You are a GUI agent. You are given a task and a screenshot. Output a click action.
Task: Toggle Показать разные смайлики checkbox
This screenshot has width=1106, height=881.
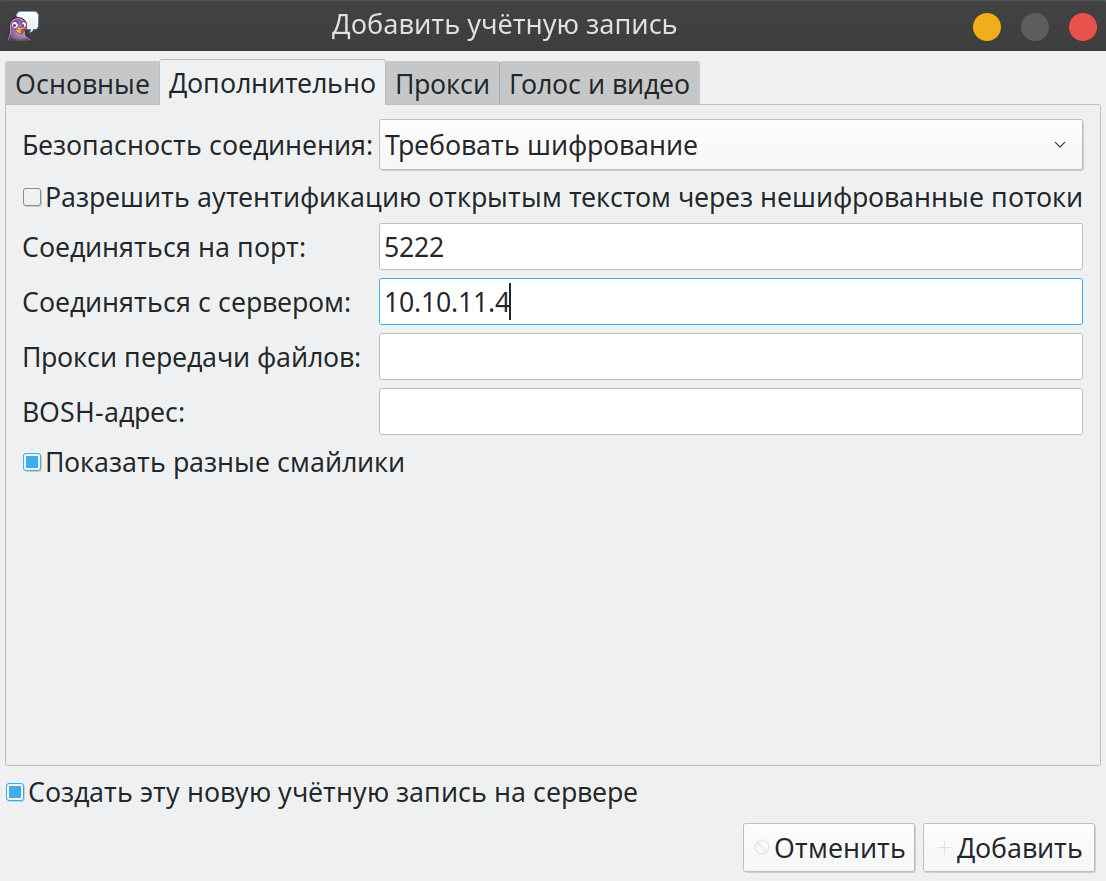32,463
